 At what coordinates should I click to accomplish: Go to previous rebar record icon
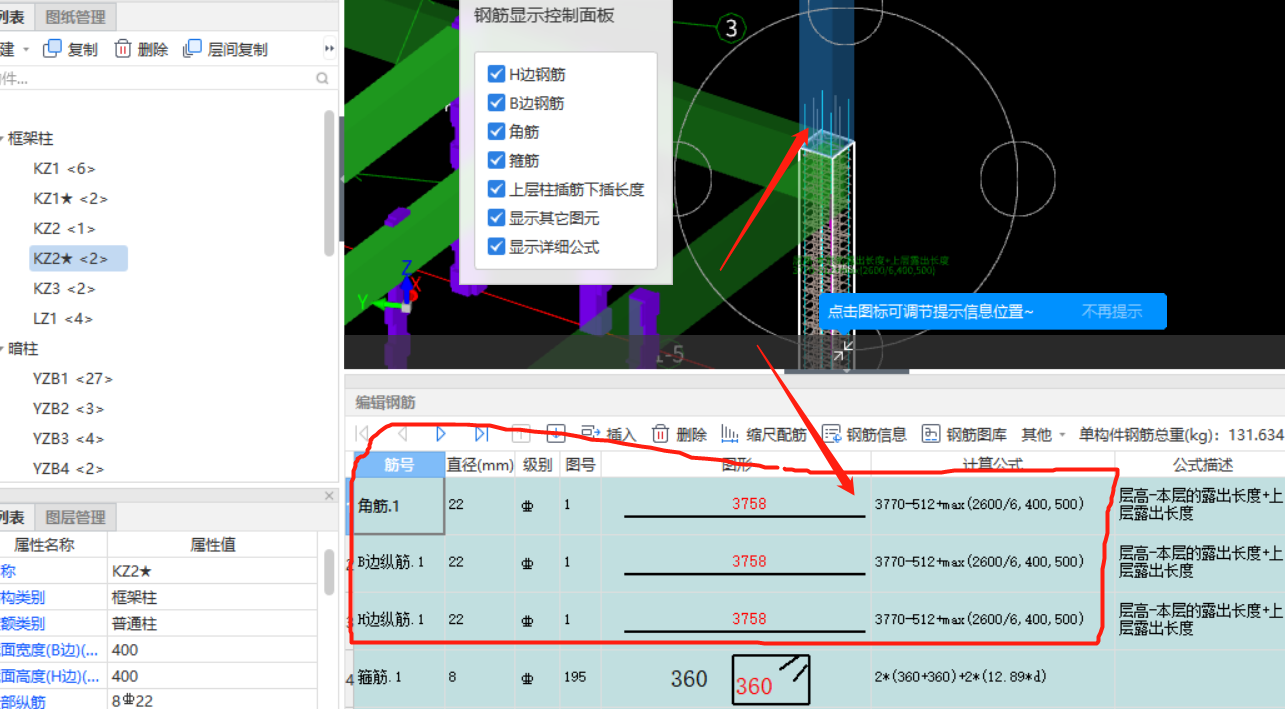(x=402, y=434)
